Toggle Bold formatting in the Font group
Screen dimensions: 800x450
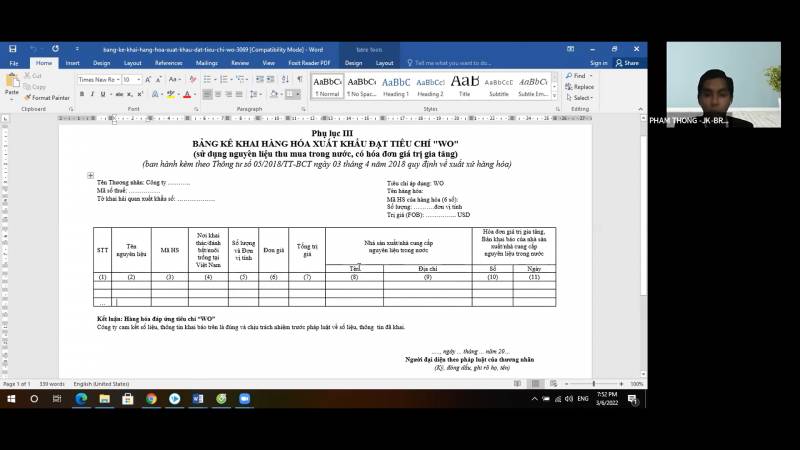tap(81, 94)
